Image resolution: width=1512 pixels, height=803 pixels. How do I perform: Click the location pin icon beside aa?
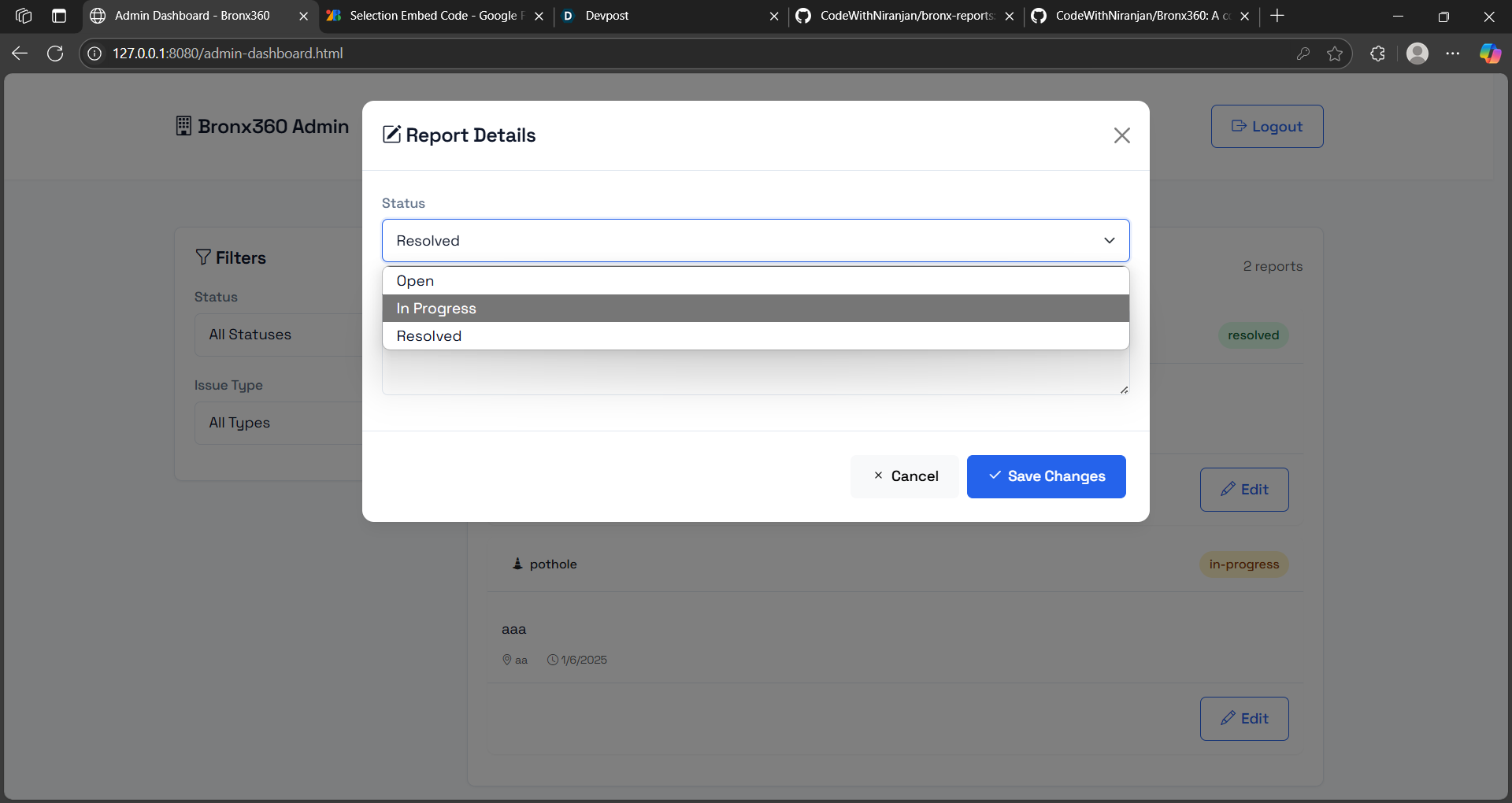point(507,660)
